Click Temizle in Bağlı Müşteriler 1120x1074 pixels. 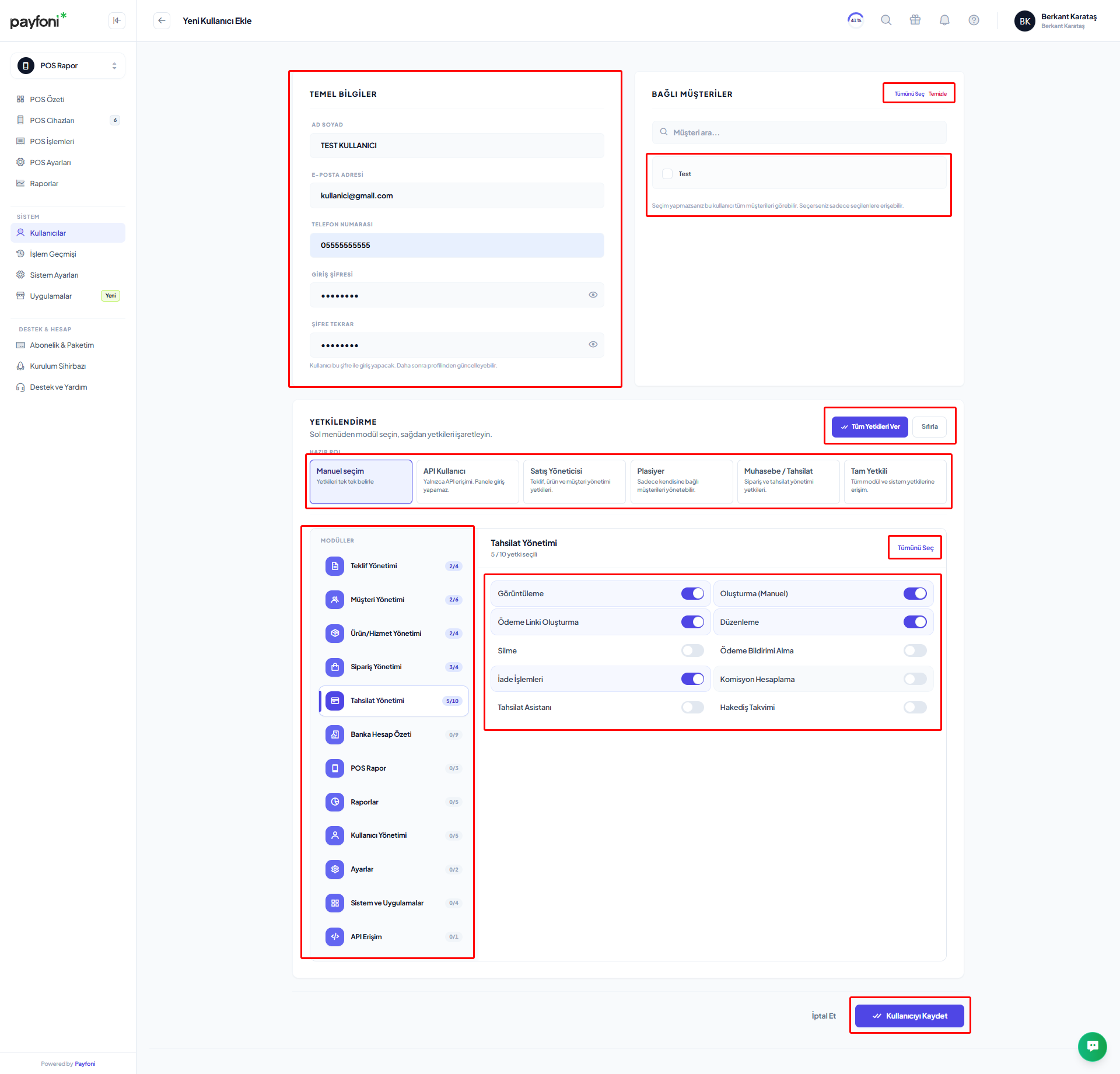[937, 94]
